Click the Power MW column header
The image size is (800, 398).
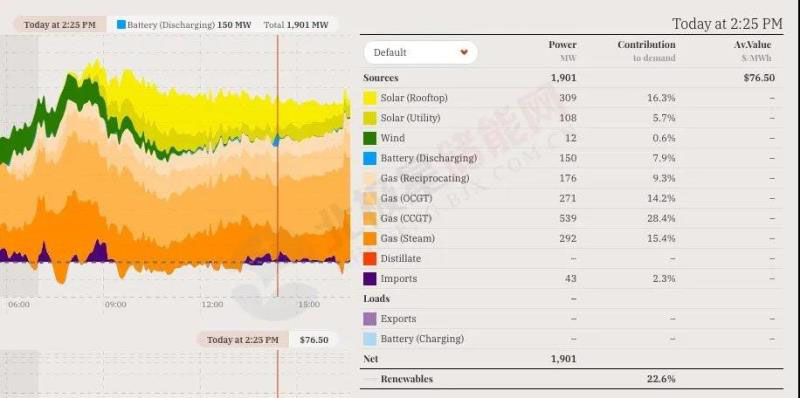[x=562, y=51]
